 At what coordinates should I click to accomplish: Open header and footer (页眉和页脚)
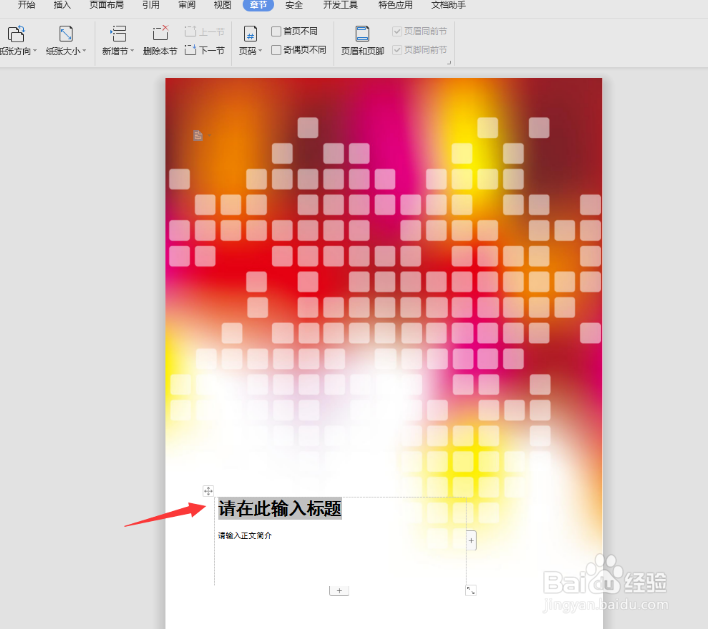[362, 40]
